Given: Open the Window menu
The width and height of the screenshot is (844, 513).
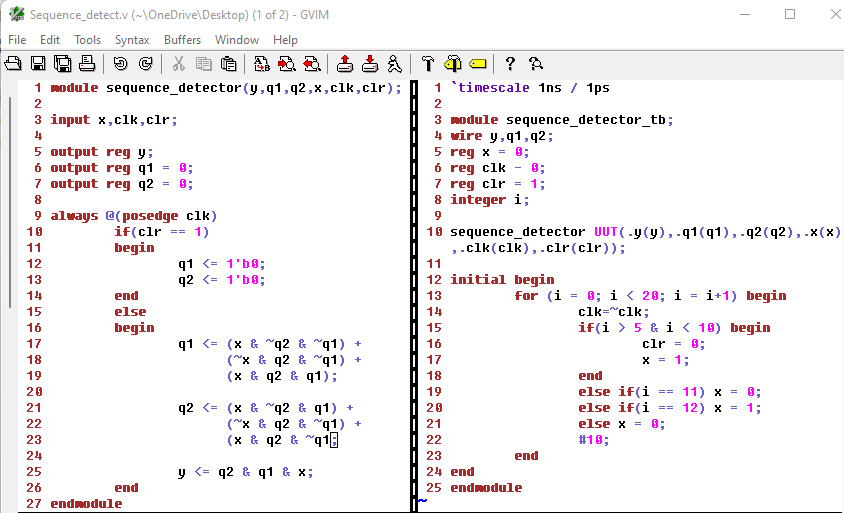Looking at the screenshot, I should click(237, 40).
